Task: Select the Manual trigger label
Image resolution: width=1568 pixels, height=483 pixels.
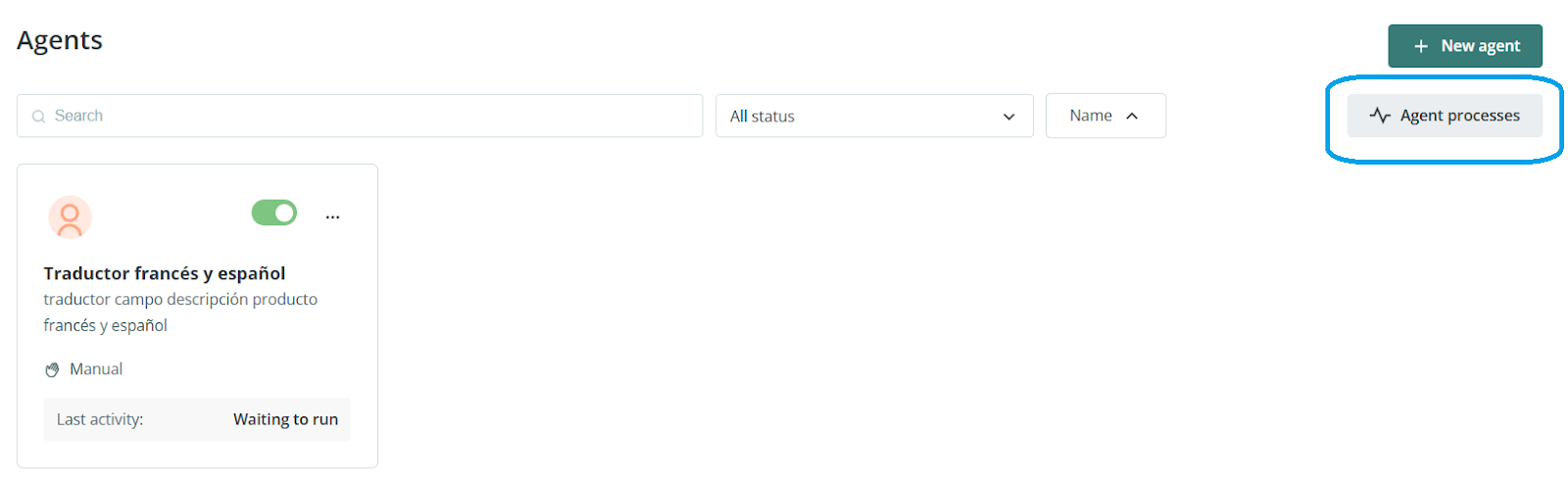Action: [x=96, y=369]
